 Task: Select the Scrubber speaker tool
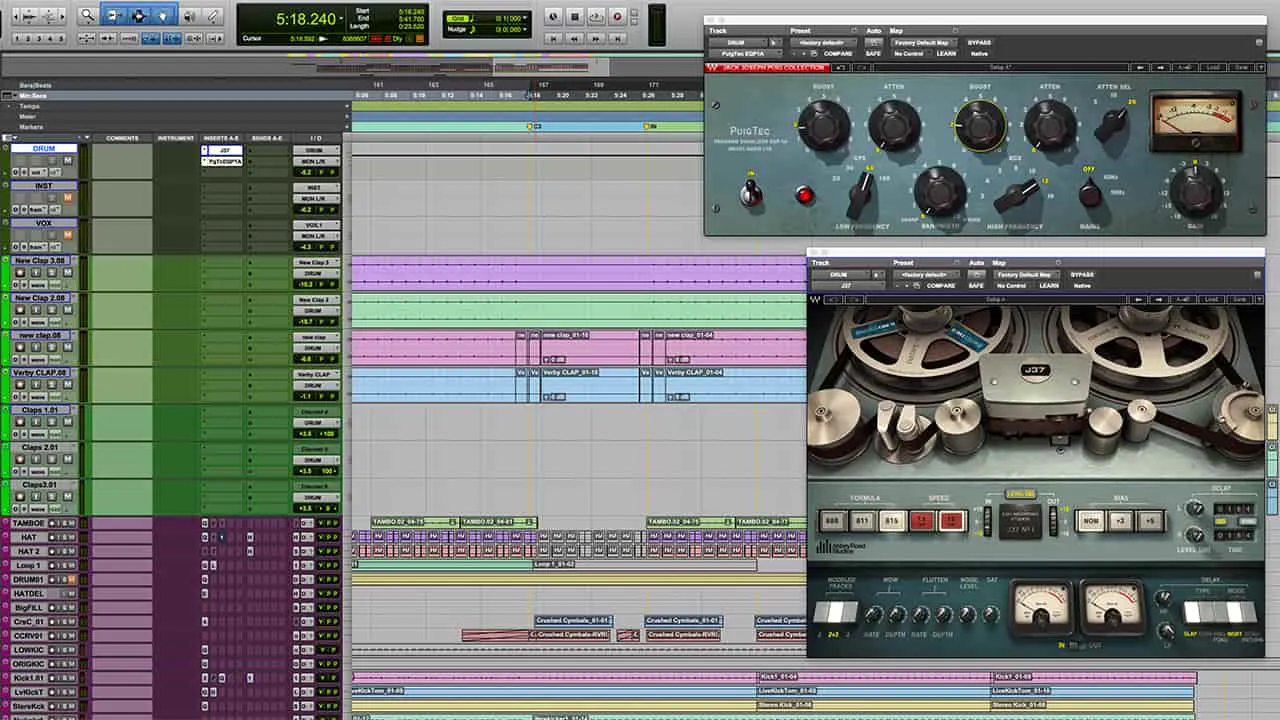pyautogui.click(x=189, y=16)
